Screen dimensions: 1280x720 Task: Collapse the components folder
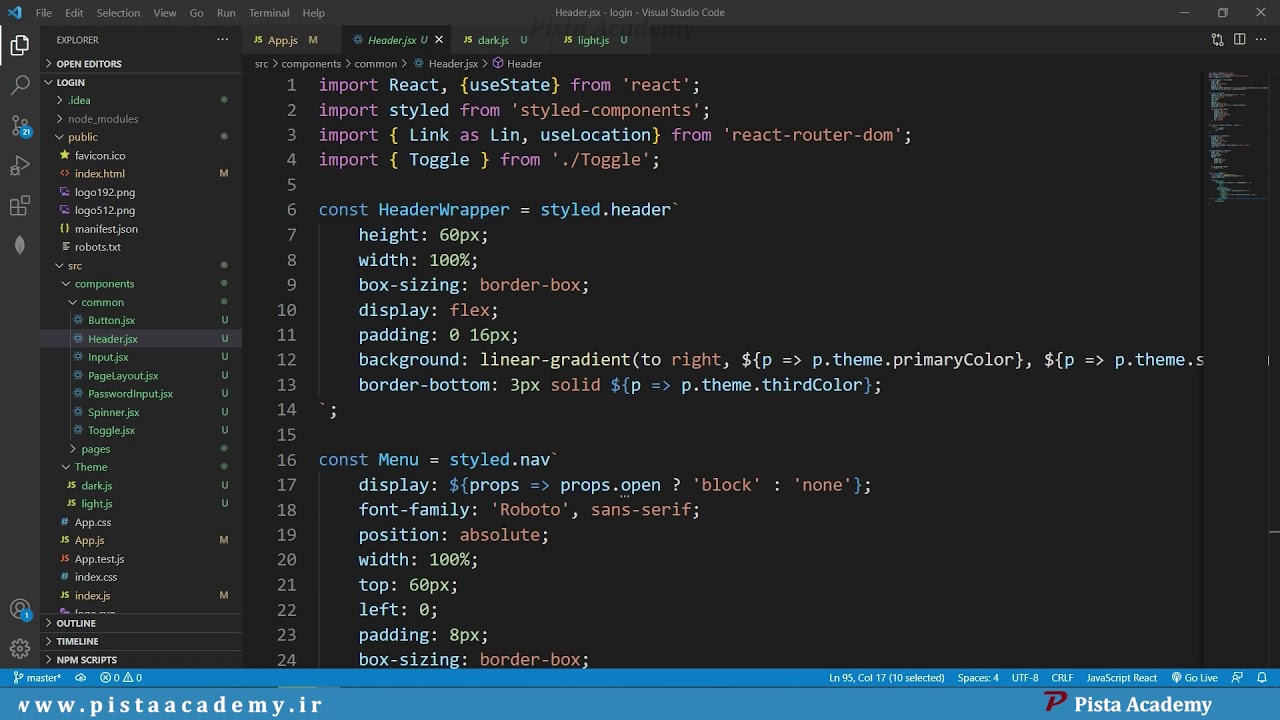[141, 284]
